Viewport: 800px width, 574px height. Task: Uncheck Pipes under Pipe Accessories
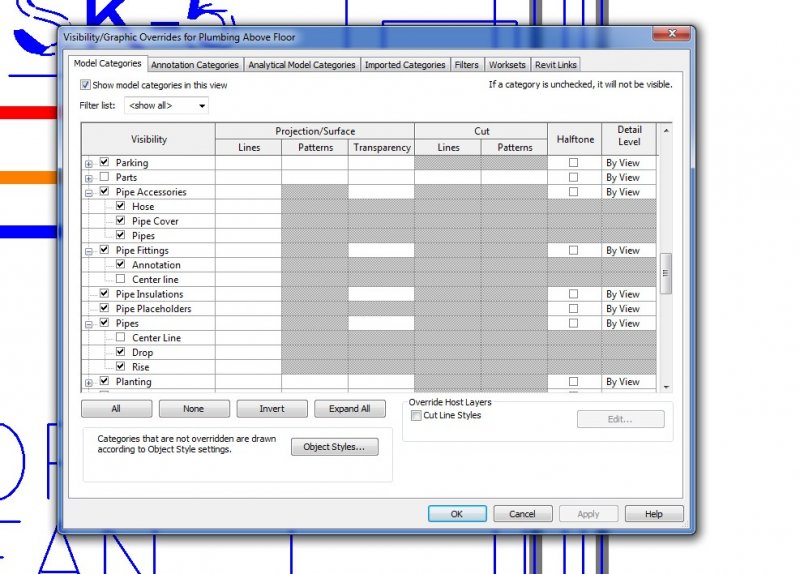120,235
